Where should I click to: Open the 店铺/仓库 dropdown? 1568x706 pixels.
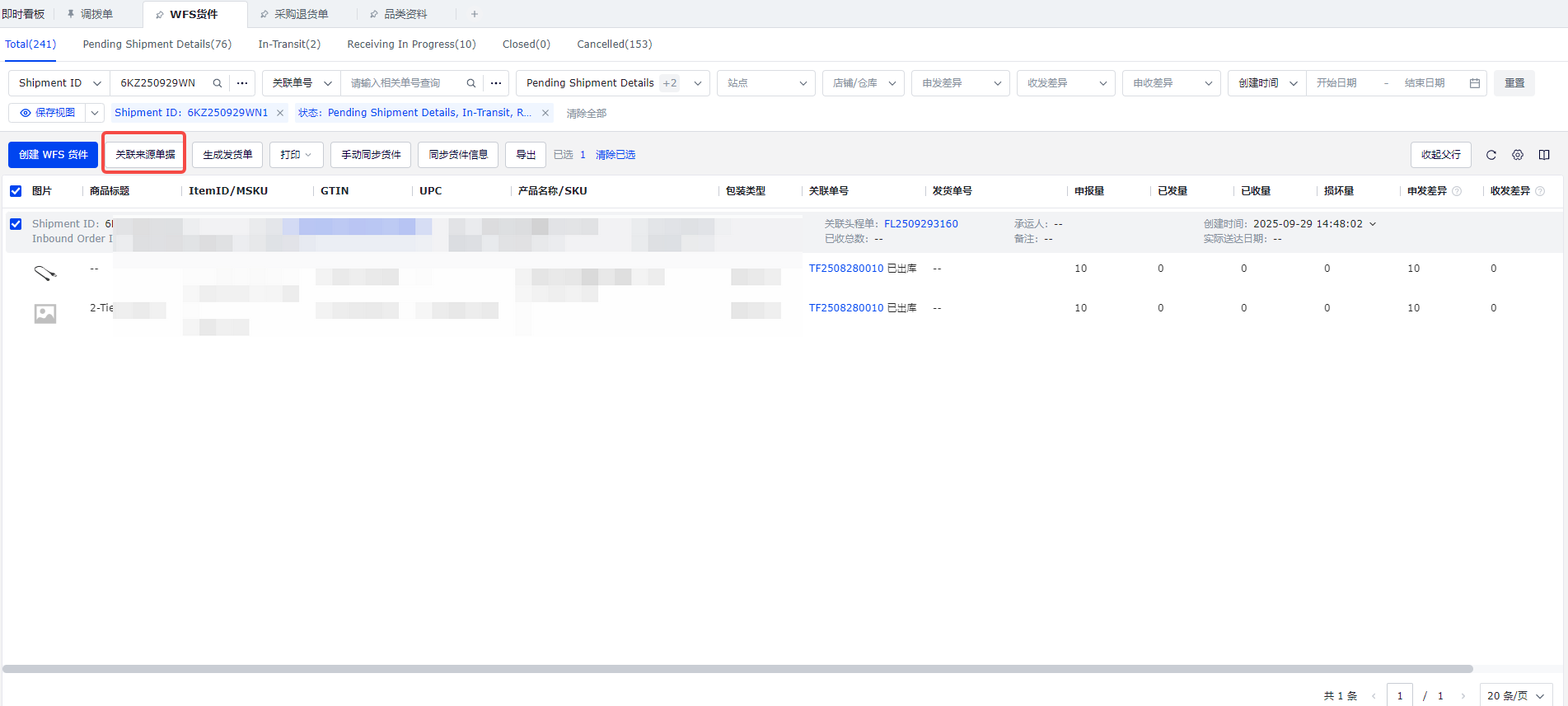863,83
